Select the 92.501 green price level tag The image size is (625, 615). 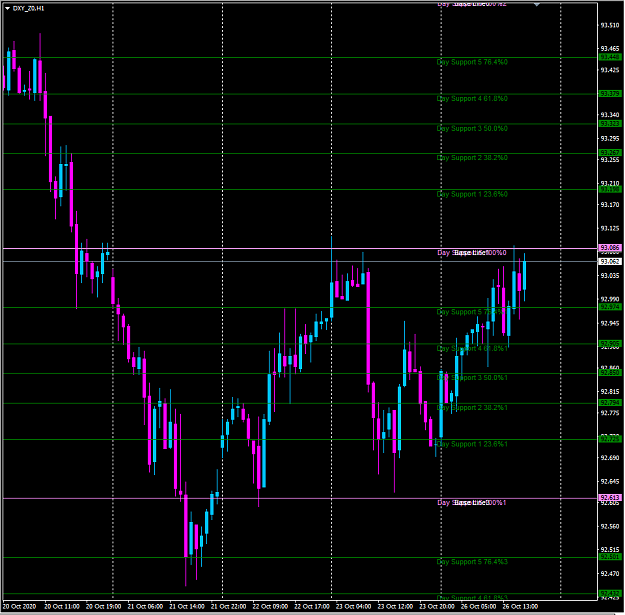(610, 557)
